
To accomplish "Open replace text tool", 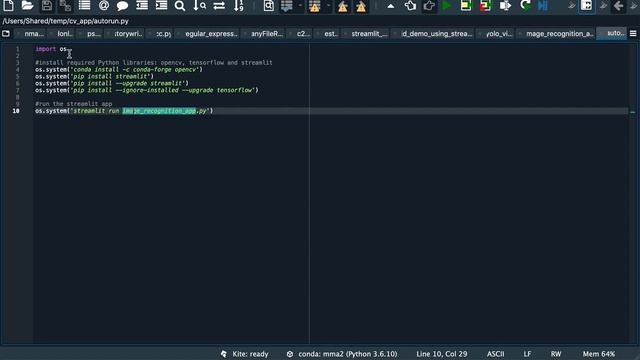I will click(219, 6).
